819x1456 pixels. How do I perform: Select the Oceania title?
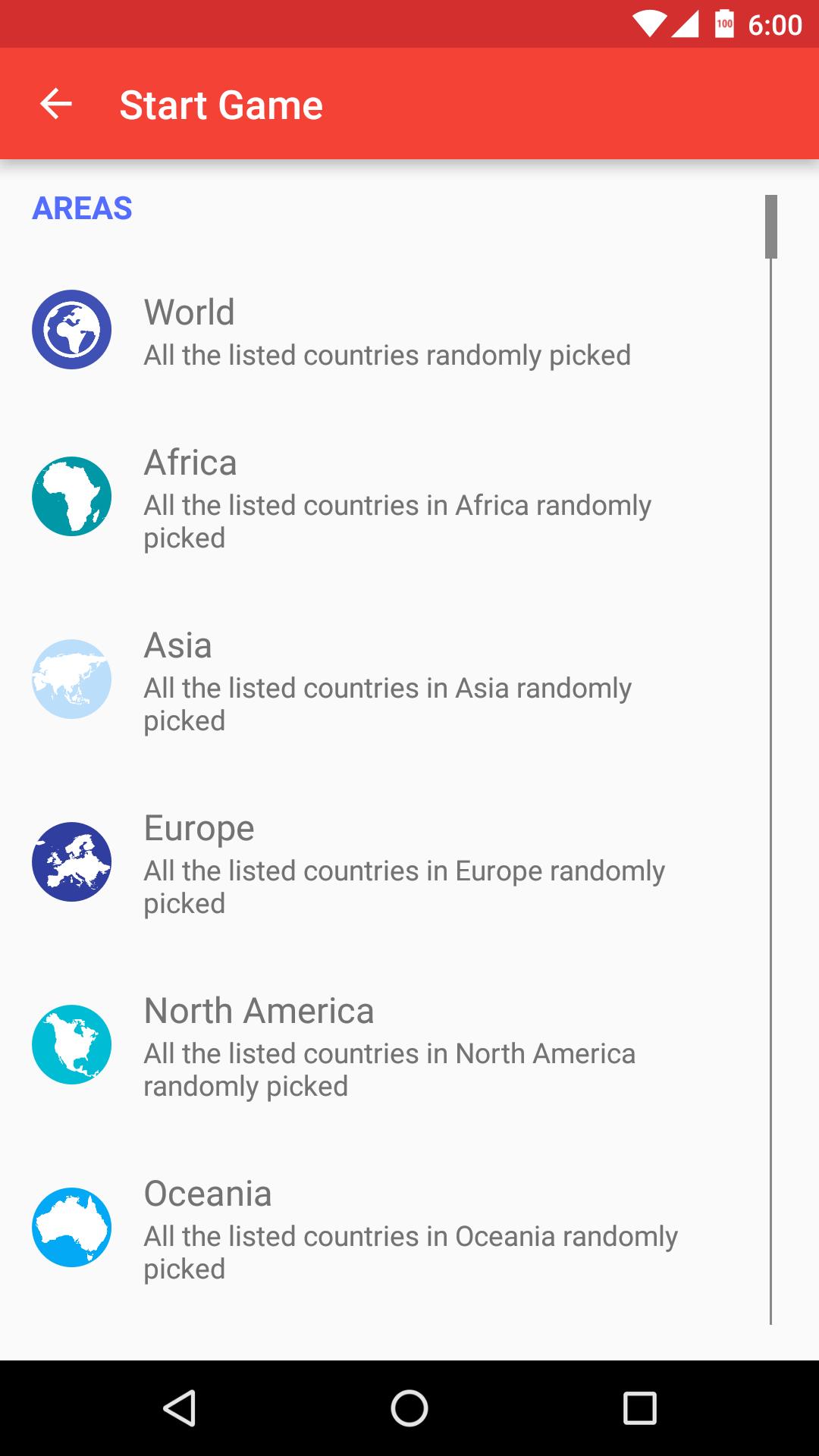coord(208,1194)
